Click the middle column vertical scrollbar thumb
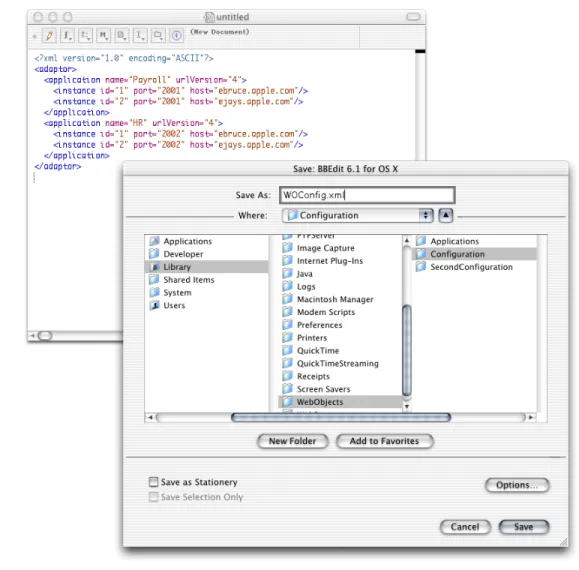 tap(407, 351)
